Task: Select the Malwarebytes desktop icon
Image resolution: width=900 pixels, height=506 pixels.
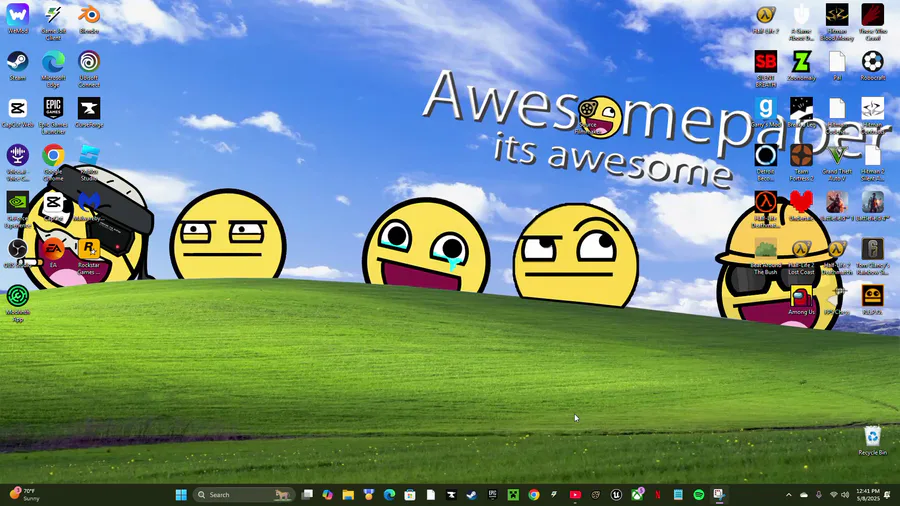Action: pos(89,207)
